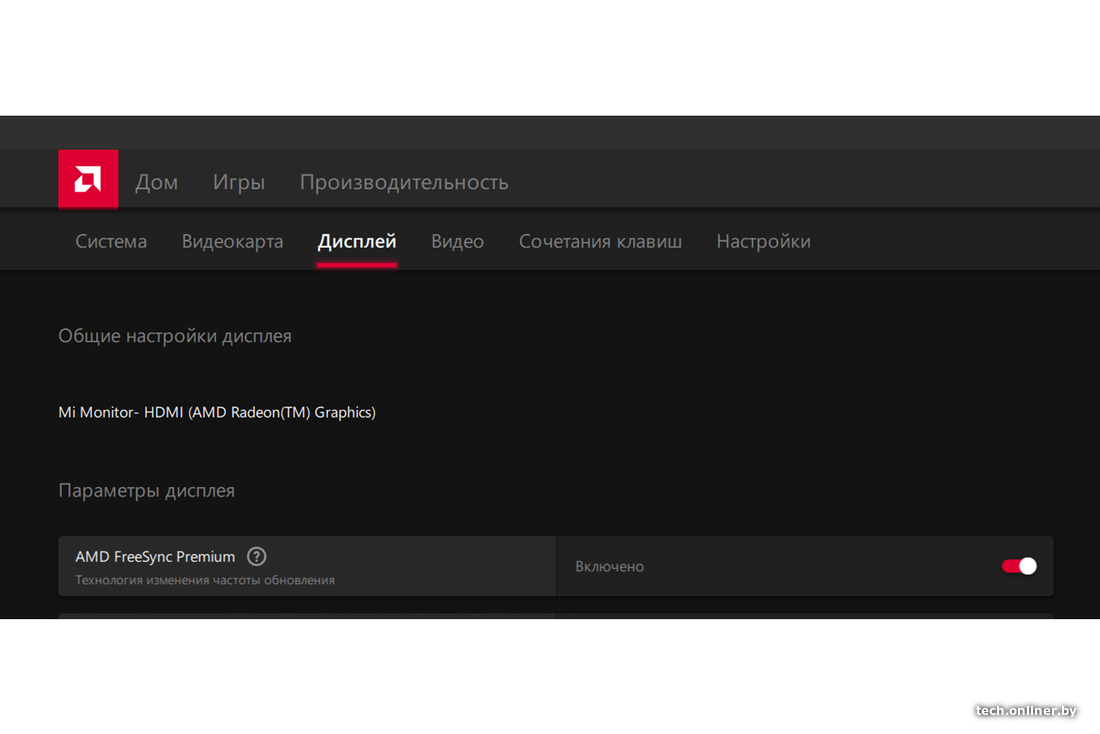Screen dimensions: 1100x734
Task: Select the Система sub-tab
Action: tap(112, 241)
